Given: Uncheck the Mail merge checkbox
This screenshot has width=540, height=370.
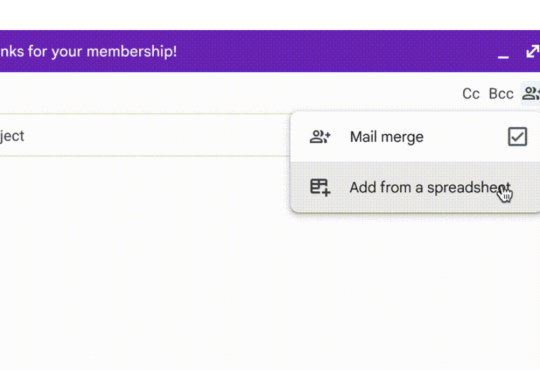Looking at the screenshot, I should [x=517, y=137].
